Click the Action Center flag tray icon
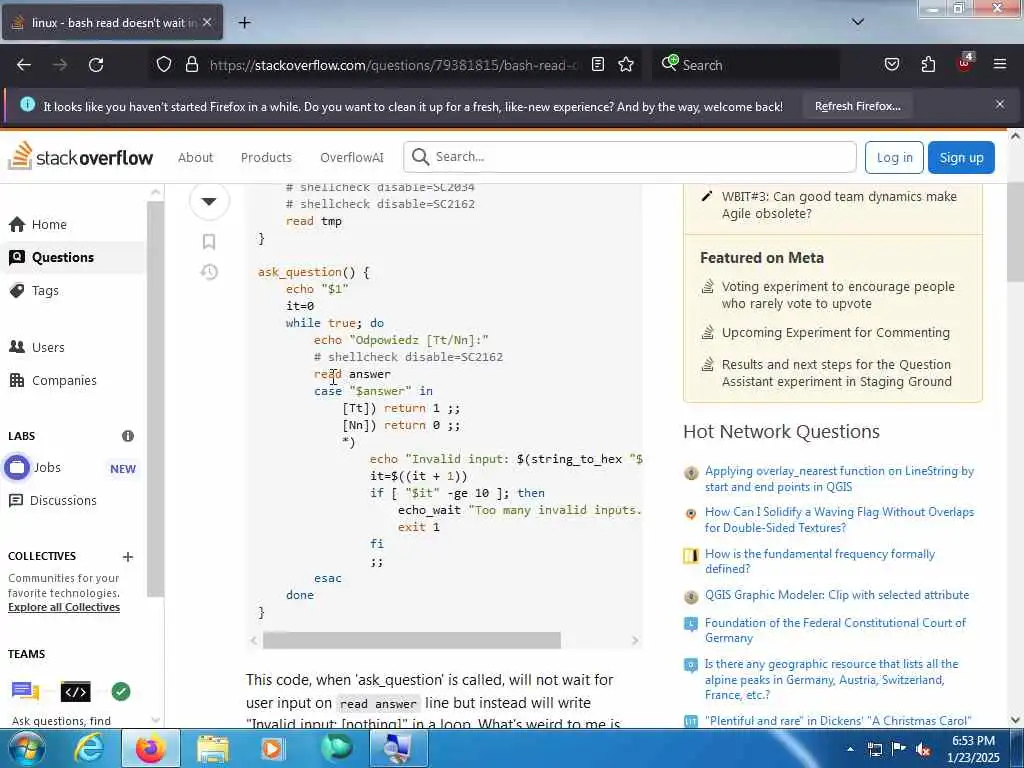The width and height of the screenshot is (1024, 768). 899,749
